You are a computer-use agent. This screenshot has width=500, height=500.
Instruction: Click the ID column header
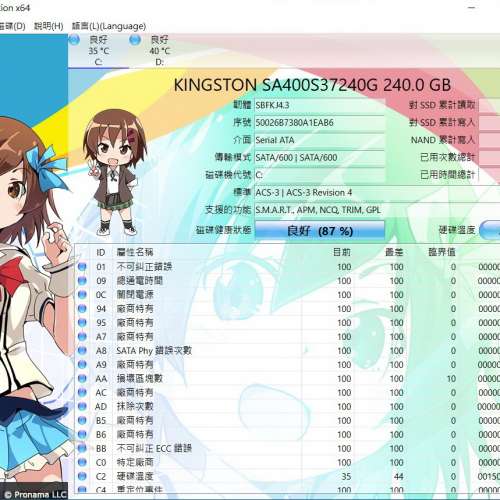coord(101,252)
